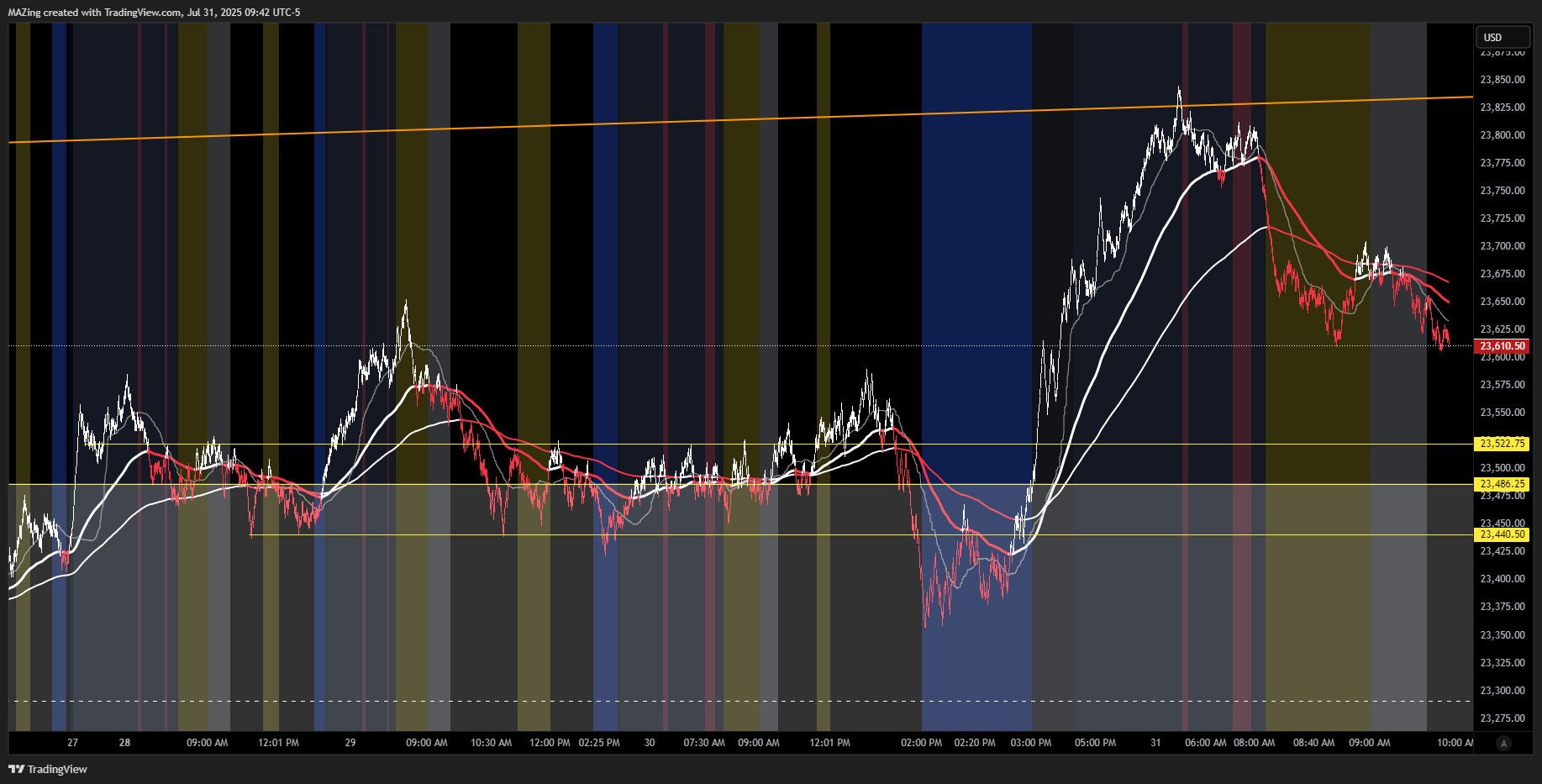Click the 23,775.00 price axis value

(x=1503, y=163)
